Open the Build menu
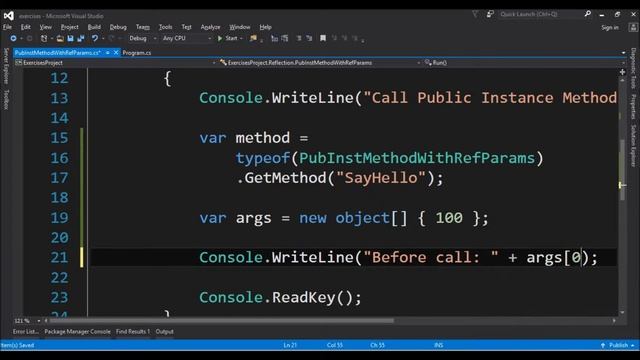Viewport: 640px width, 360px height. 94,27
